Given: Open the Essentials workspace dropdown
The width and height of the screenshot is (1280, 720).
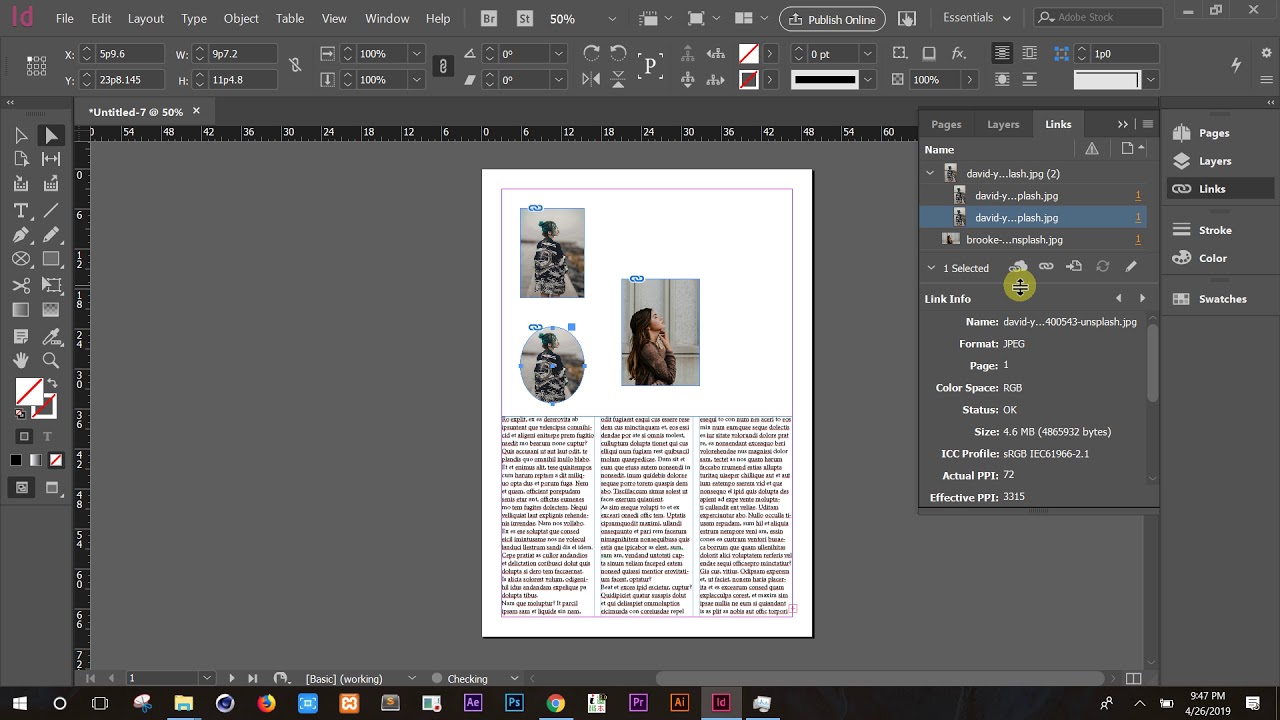Looking at the screenshot, I should click(x=978, y=18).
